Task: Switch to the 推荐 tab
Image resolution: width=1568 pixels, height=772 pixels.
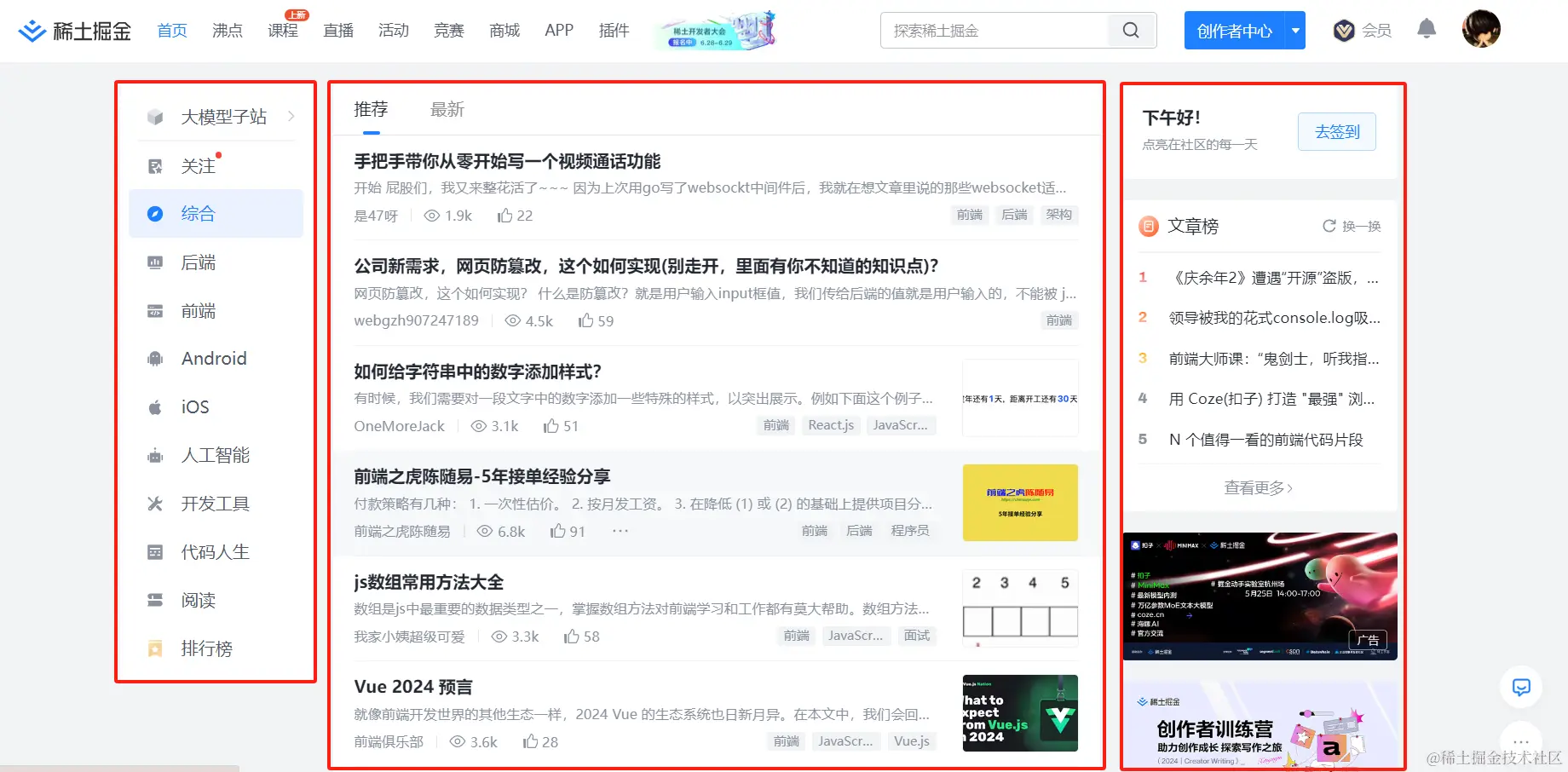Action: (371, 109)
